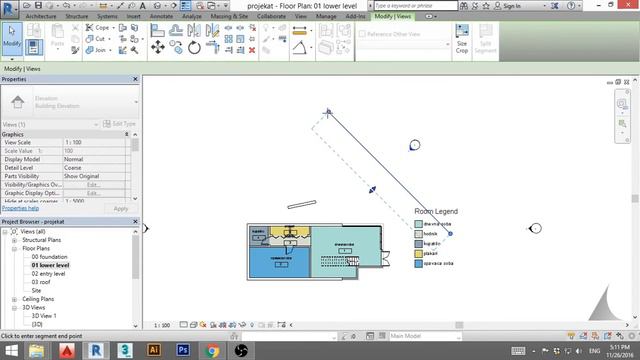This screenshot has height=360, width=640.
Task: Select 3D View 1 in Project Browser
Action: point(44,316)
